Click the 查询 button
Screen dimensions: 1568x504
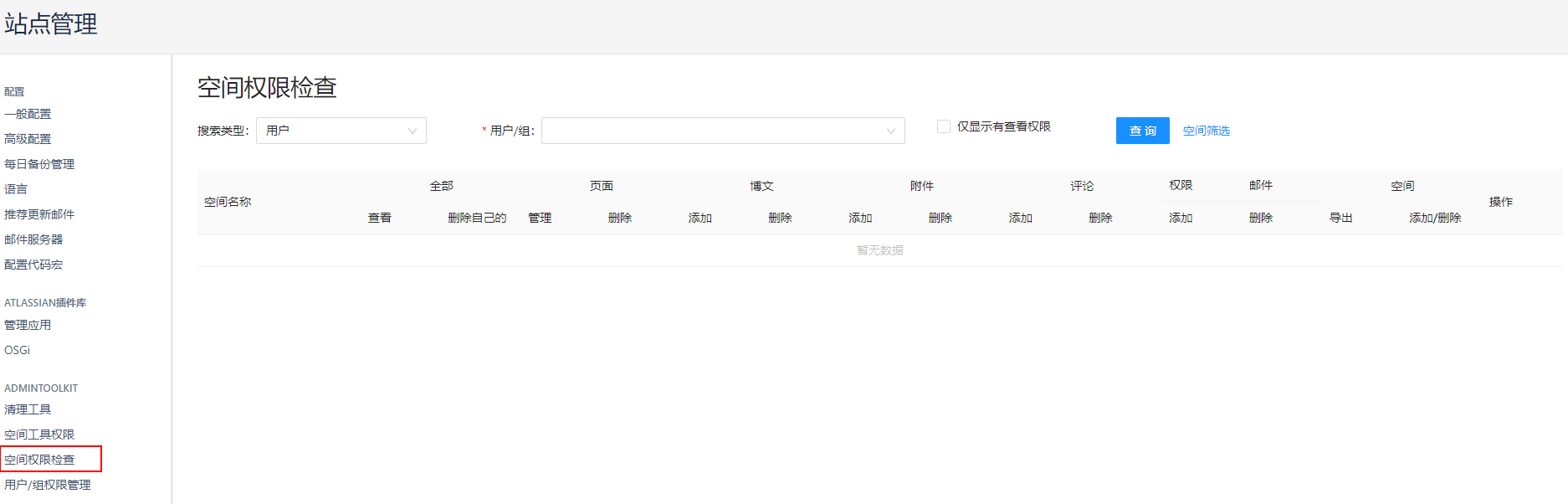(1142, 131)
